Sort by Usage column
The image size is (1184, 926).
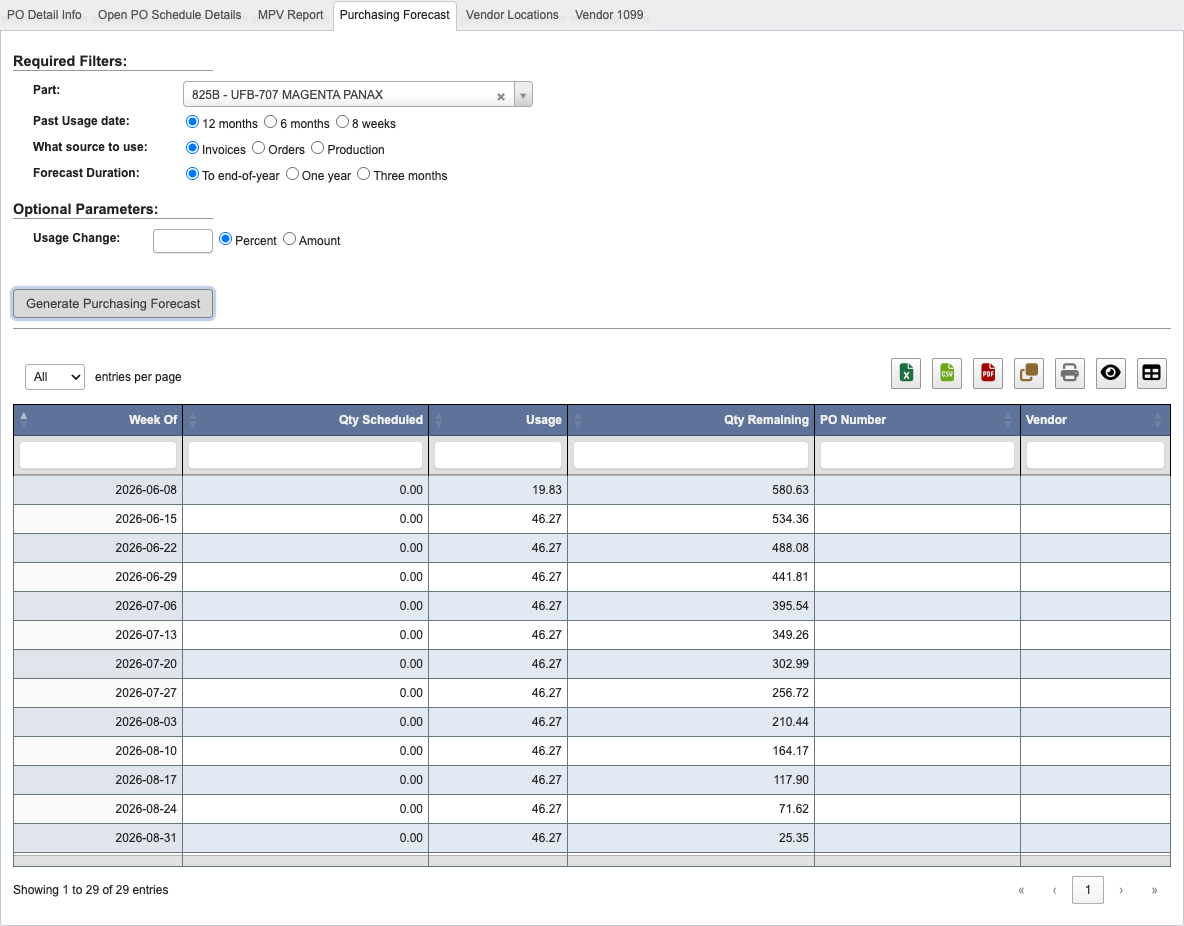[498, 420]
